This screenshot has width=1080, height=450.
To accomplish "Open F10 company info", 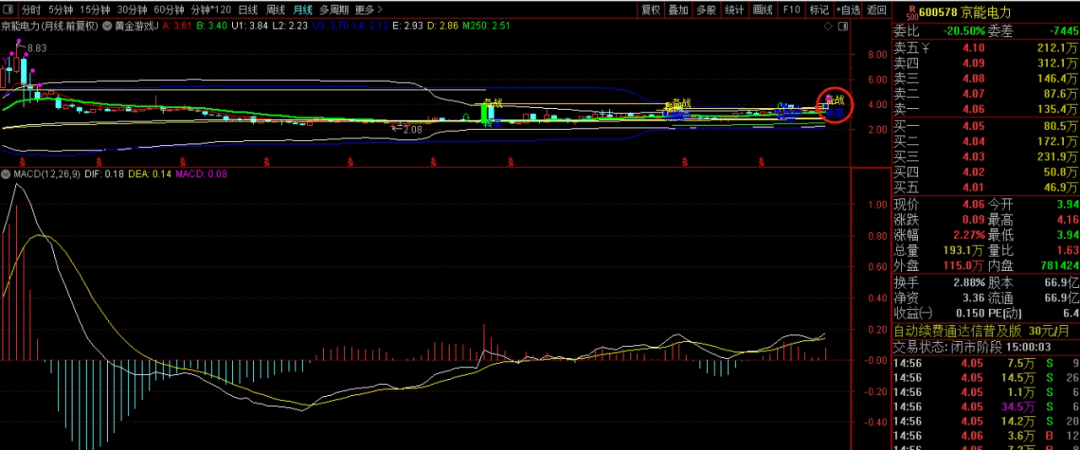I will click(791, 10).
